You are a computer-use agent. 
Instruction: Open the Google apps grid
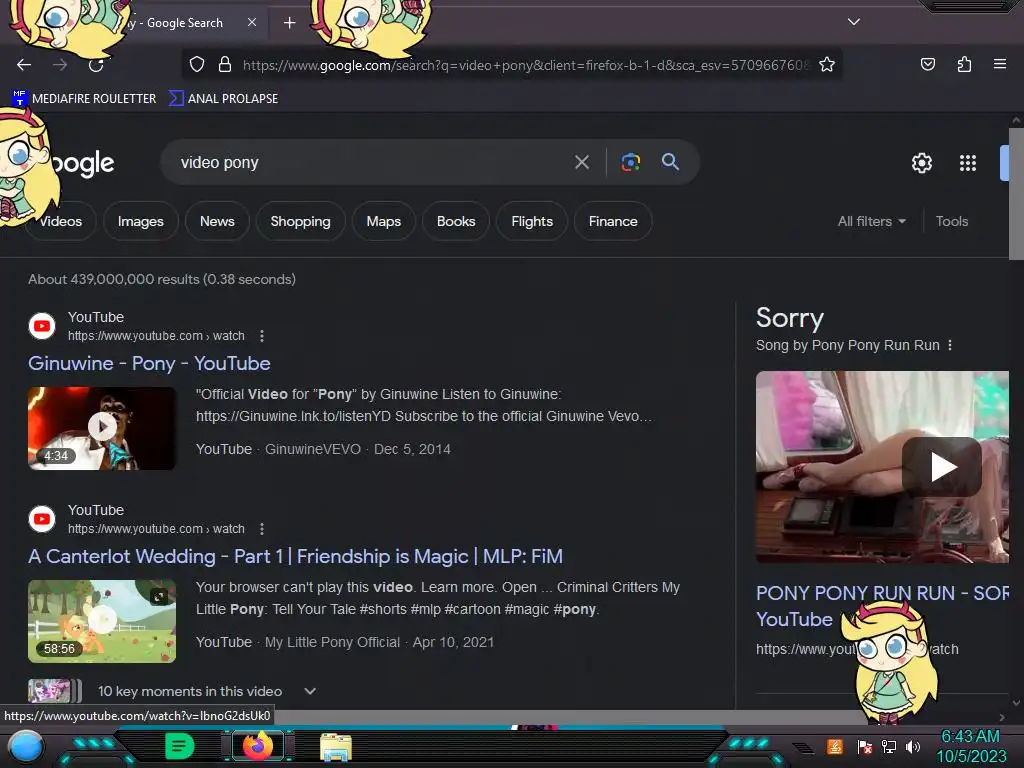(x=967, y=163)
